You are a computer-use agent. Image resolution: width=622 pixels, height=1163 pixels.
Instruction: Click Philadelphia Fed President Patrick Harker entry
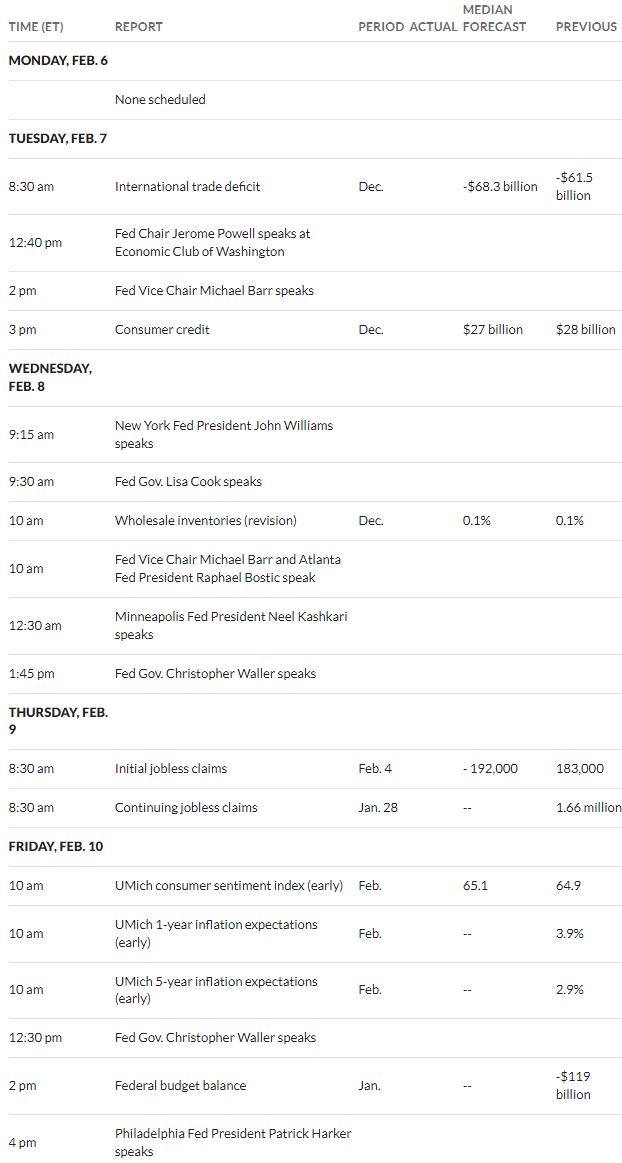click(233, 1143)
